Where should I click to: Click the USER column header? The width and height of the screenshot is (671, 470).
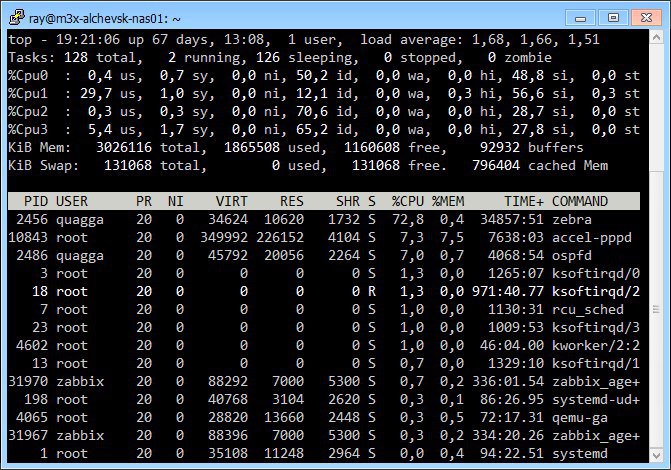point(72,201)
